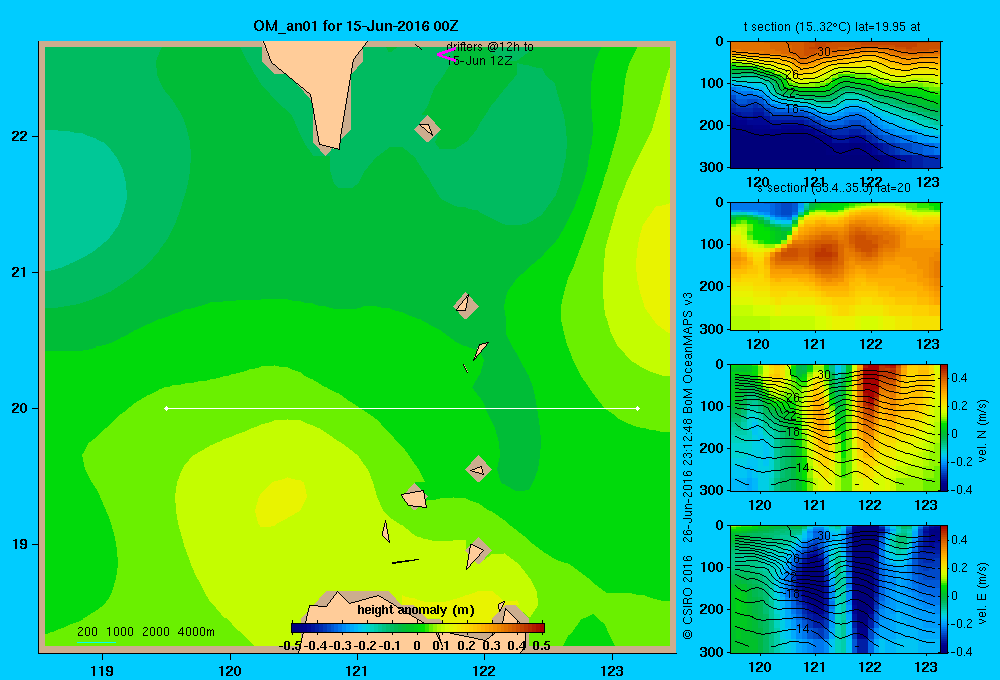The image size is (1000, 680).
Task: Click the yellow high-anomaly patch near 19.3N, 120.4E
Action: (281, 503)
